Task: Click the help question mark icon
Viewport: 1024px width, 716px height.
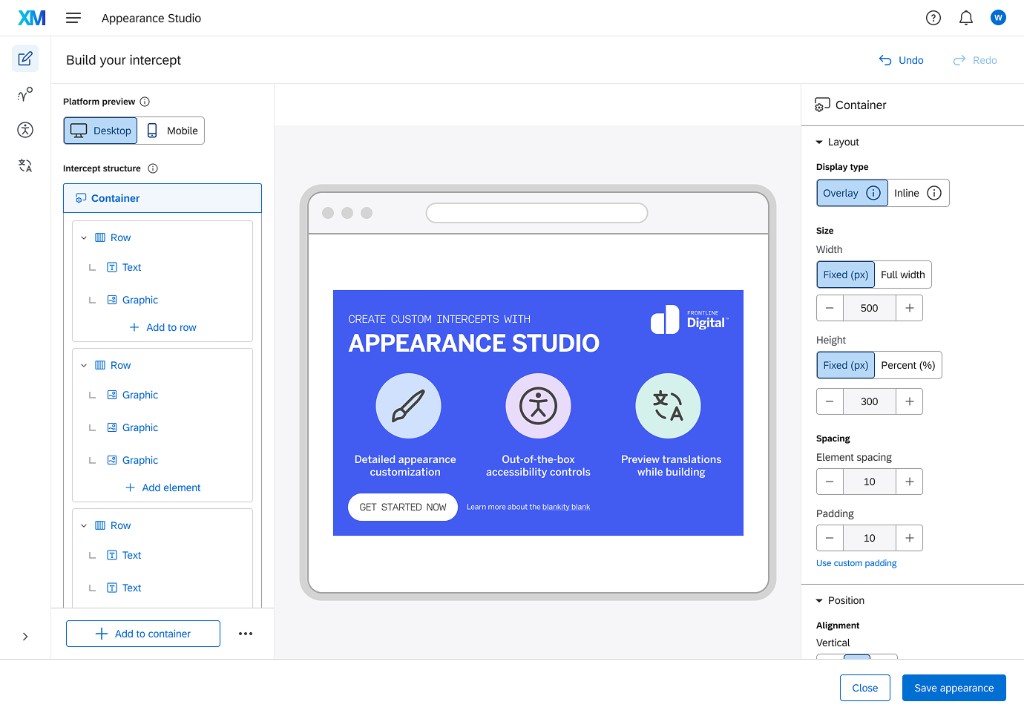Action: point(933,17)
